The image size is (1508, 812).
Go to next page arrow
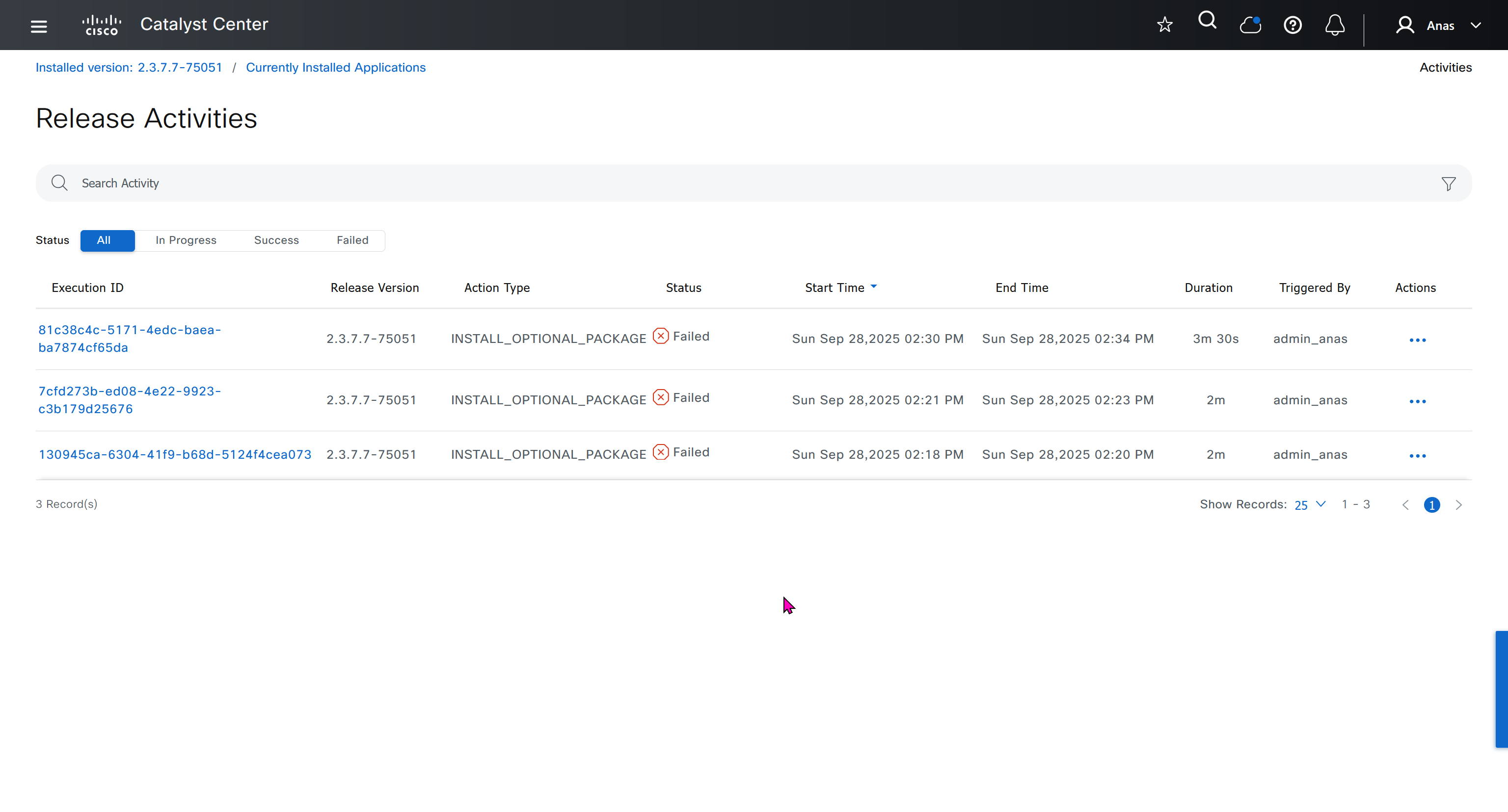coord(1458,505)
